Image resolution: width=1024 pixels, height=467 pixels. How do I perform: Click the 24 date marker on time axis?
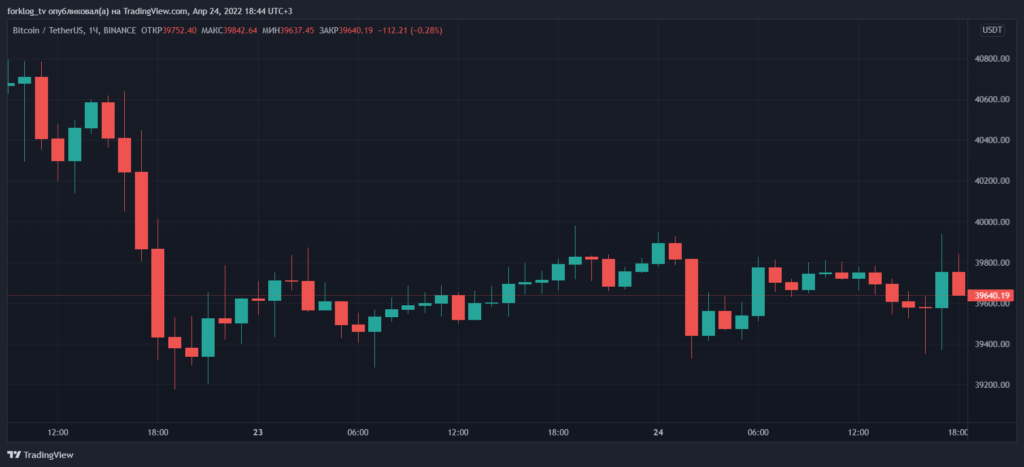tap(659, 432)
